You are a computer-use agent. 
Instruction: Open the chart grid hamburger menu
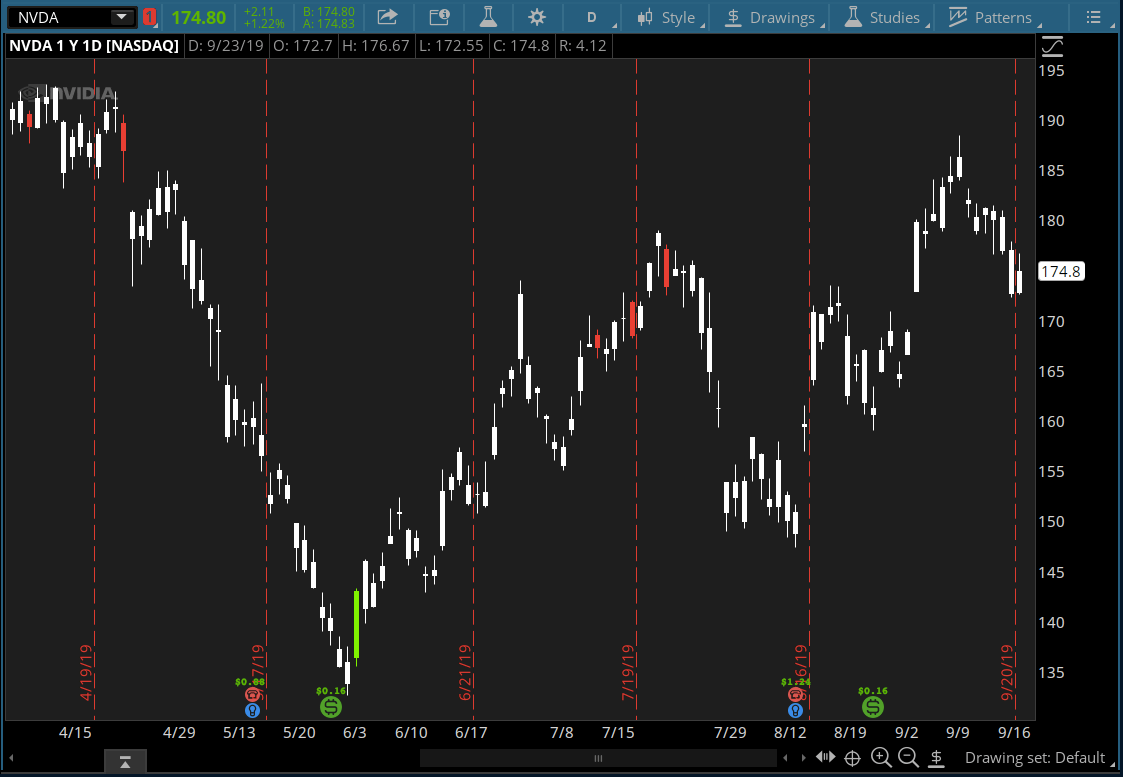[x=1095, y=17]
